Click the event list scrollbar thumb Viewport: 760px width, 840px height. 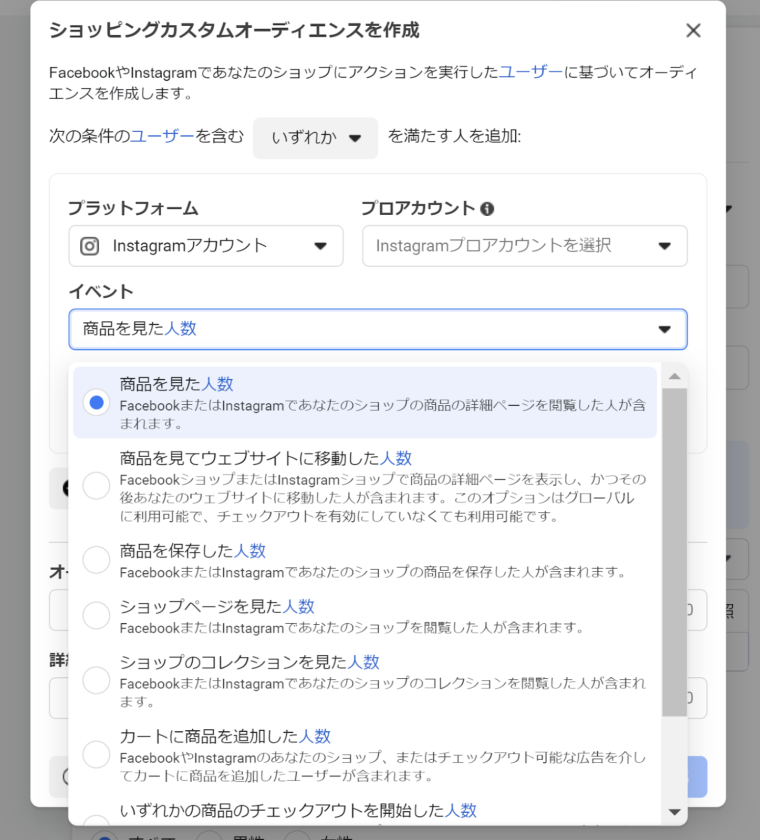pyautogui.click(x=674, y=550)
